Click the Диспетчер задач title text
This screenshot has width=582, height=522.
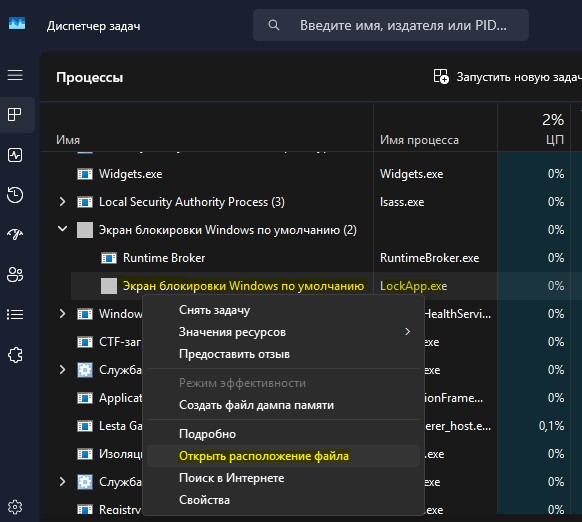[94, 26]
